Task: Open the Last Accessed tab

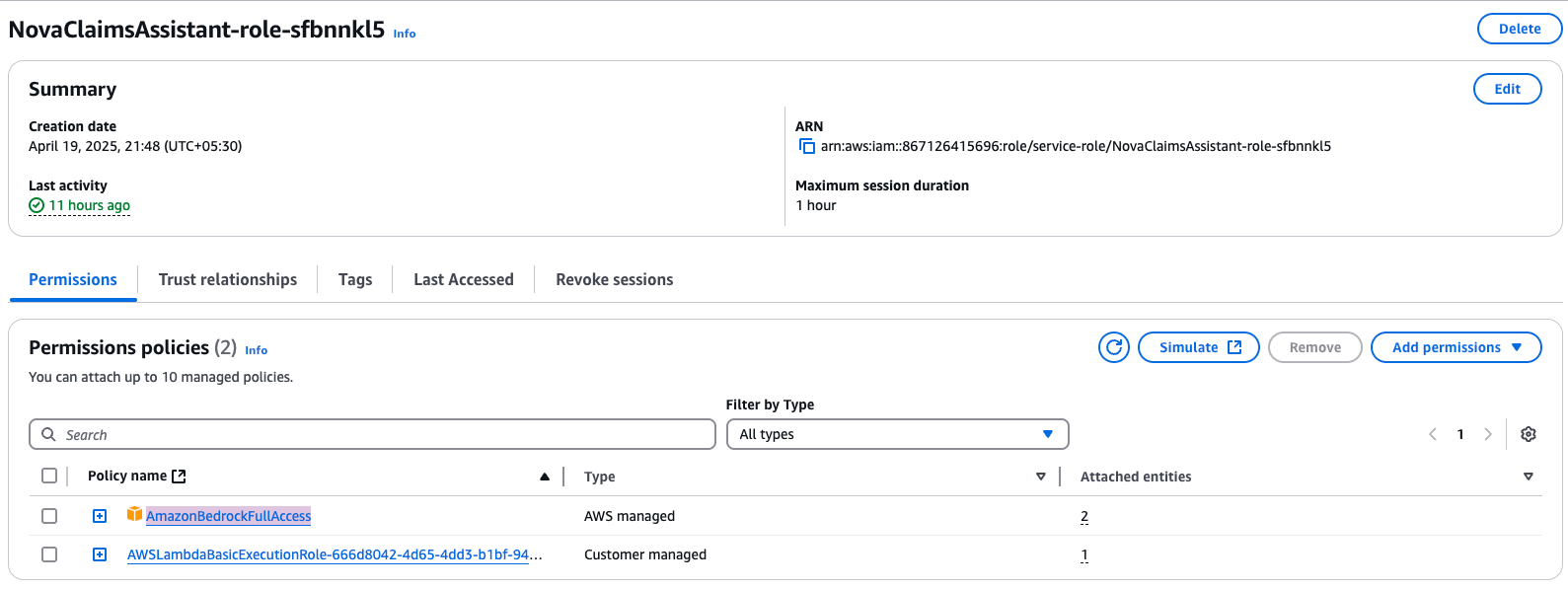Action: (x=464, y=279)
